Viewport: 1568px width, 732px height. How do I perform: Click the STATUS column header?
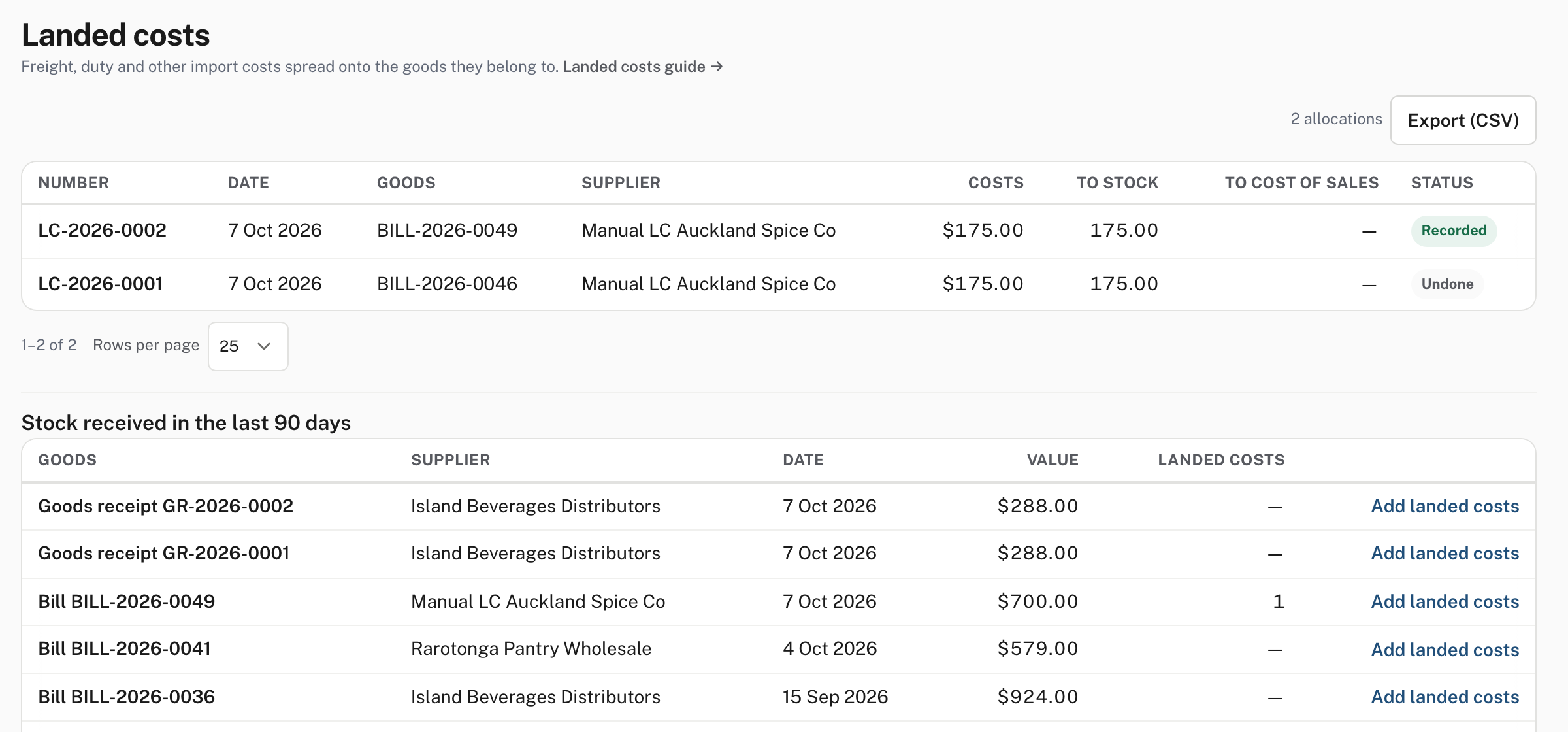(x=1442, y=183)
